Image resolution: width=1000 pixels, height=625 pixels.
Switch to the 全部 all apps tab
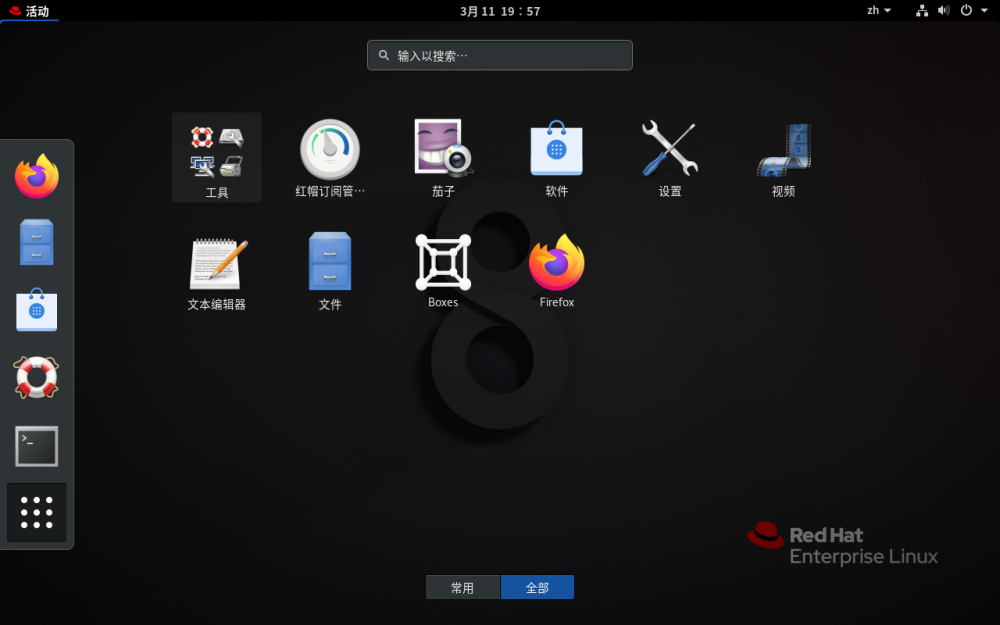537,587
